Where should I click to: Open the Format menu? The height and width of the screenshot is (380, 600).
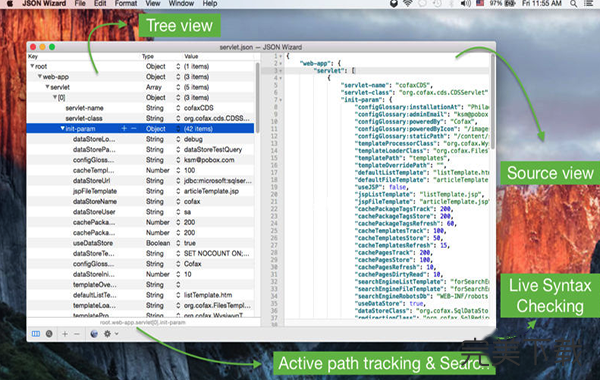tap(126, 3)
